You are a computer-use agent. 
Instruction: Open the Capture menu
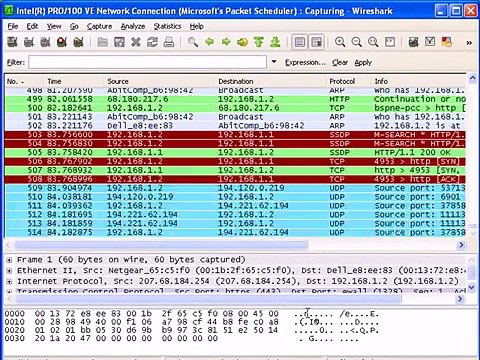[x=99, y=26]
